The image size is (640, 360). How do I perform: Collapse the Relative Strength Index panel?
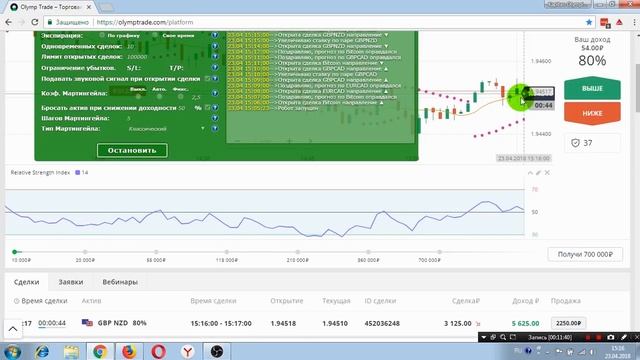pyautogui.click(x=530, y=173)
